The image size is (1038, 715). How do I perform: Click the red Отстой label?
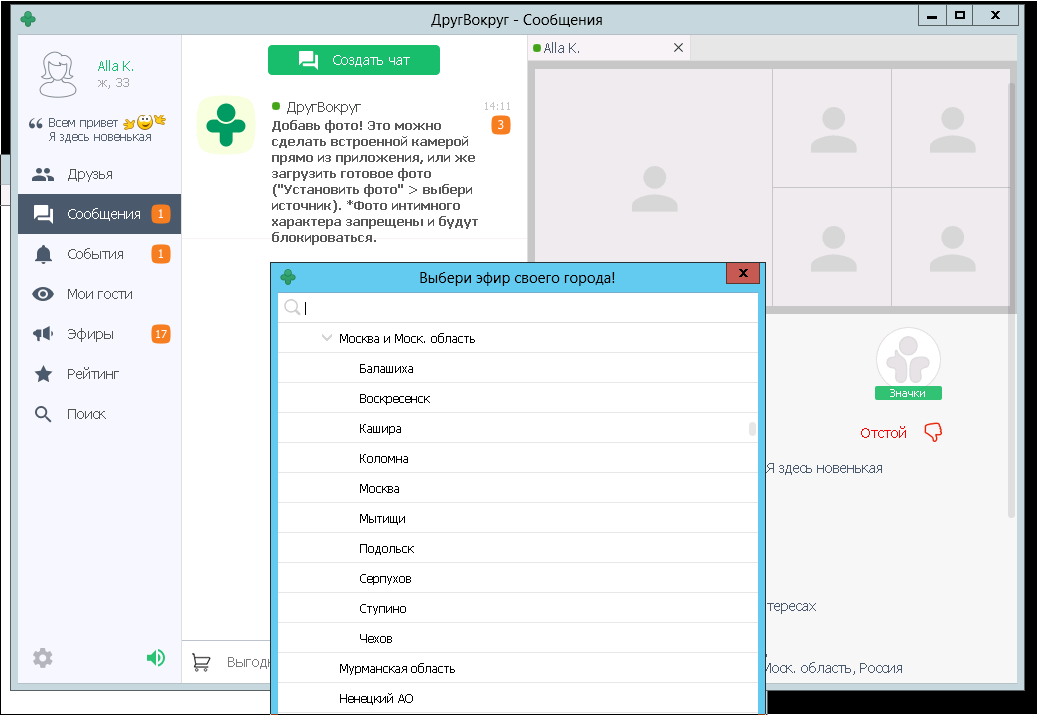[x=883, y=433]
